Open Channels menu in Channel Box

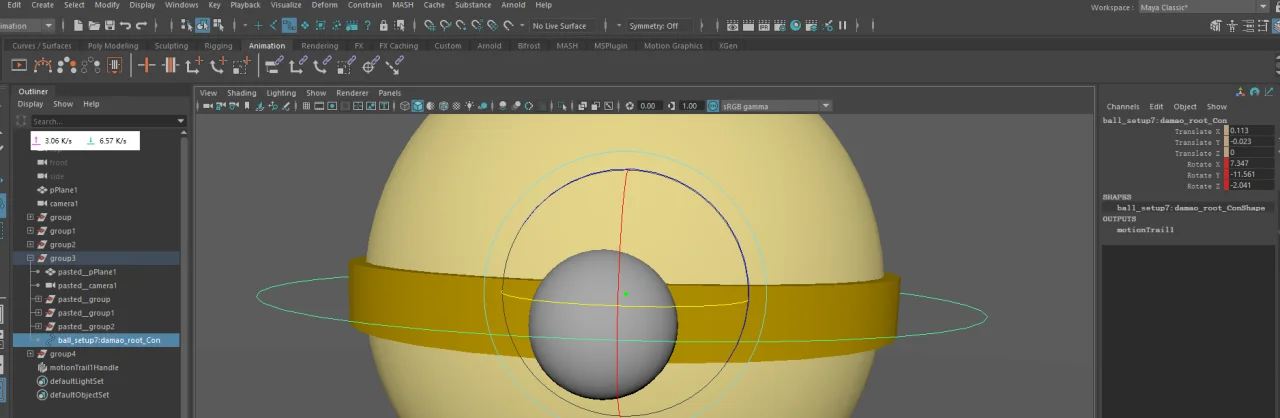click(x=1122, y=106)
